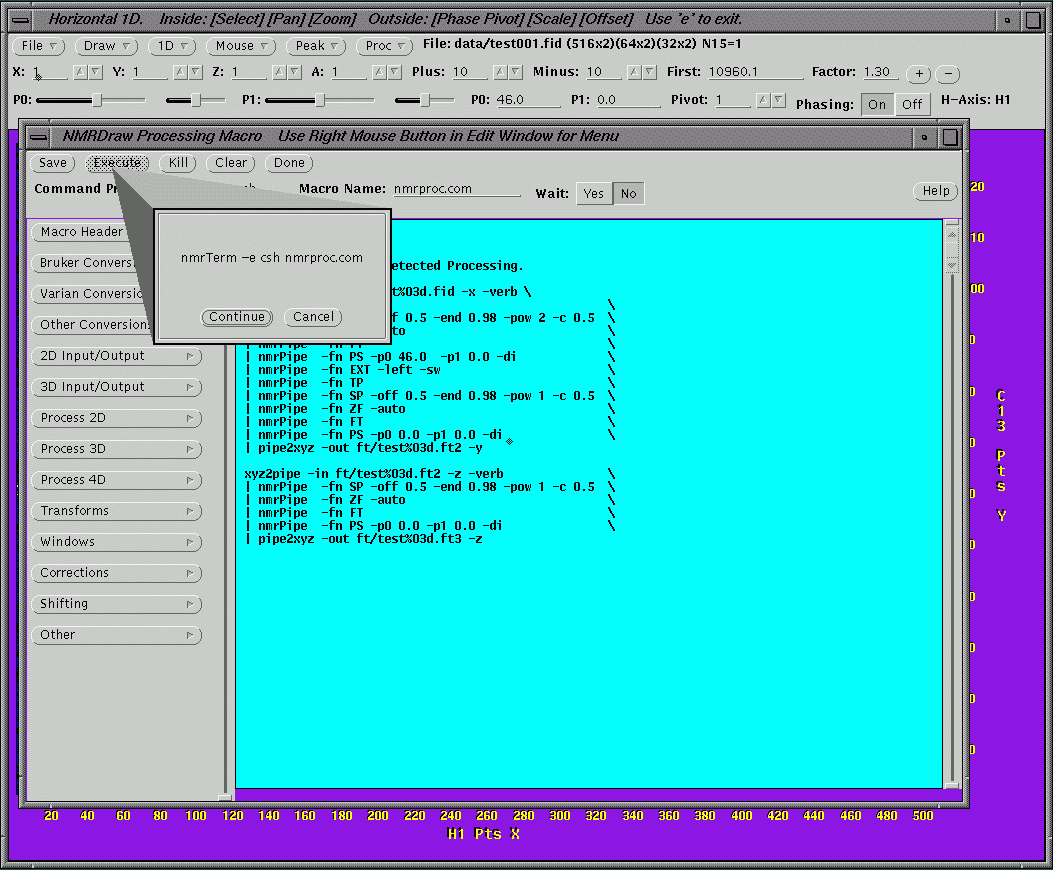Decrease the Pivot value with its down arrow

pos(779,100)
